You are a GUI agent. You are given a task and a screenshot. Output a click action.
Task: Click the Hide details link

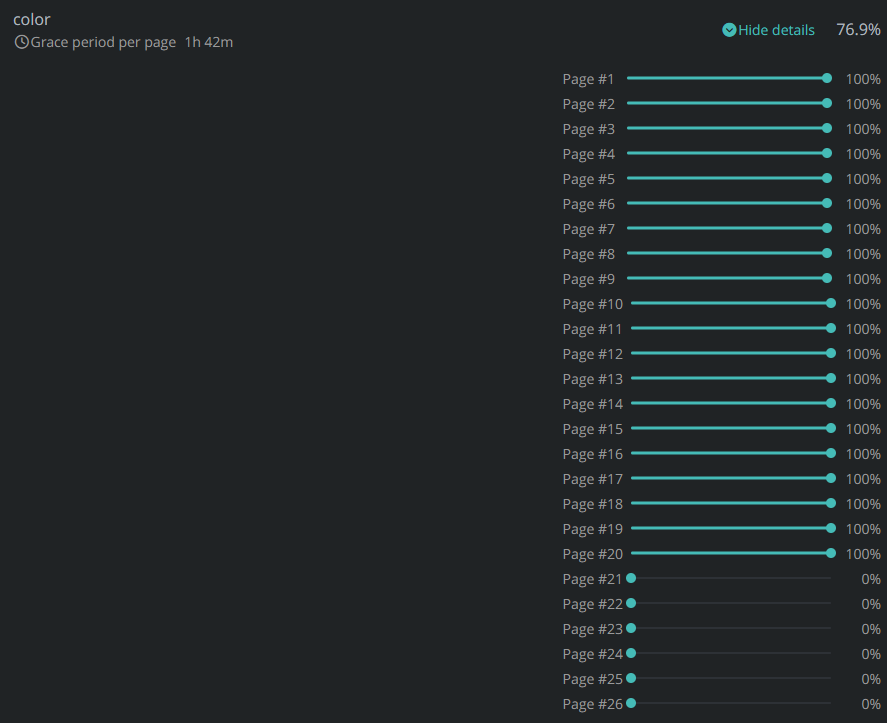tap(768, 30)
